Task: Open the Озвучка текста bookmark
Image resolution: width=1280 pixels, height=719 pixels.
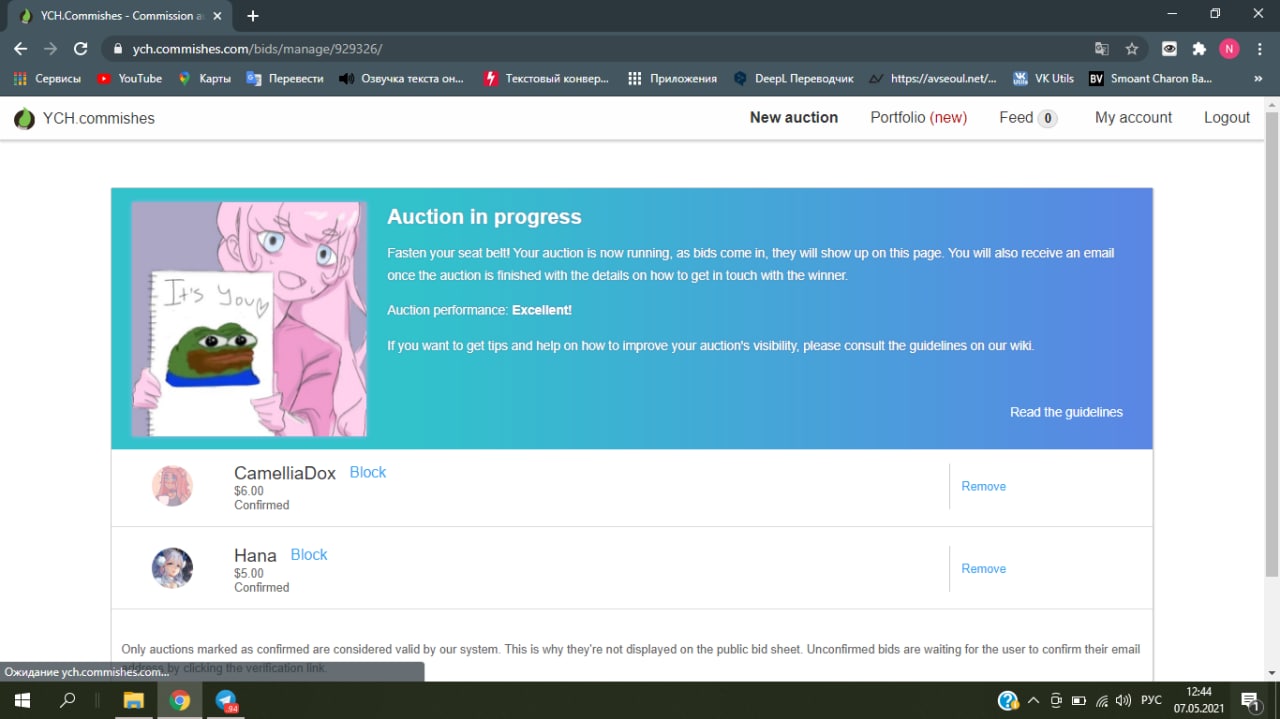Action: [x=402, y=78]
